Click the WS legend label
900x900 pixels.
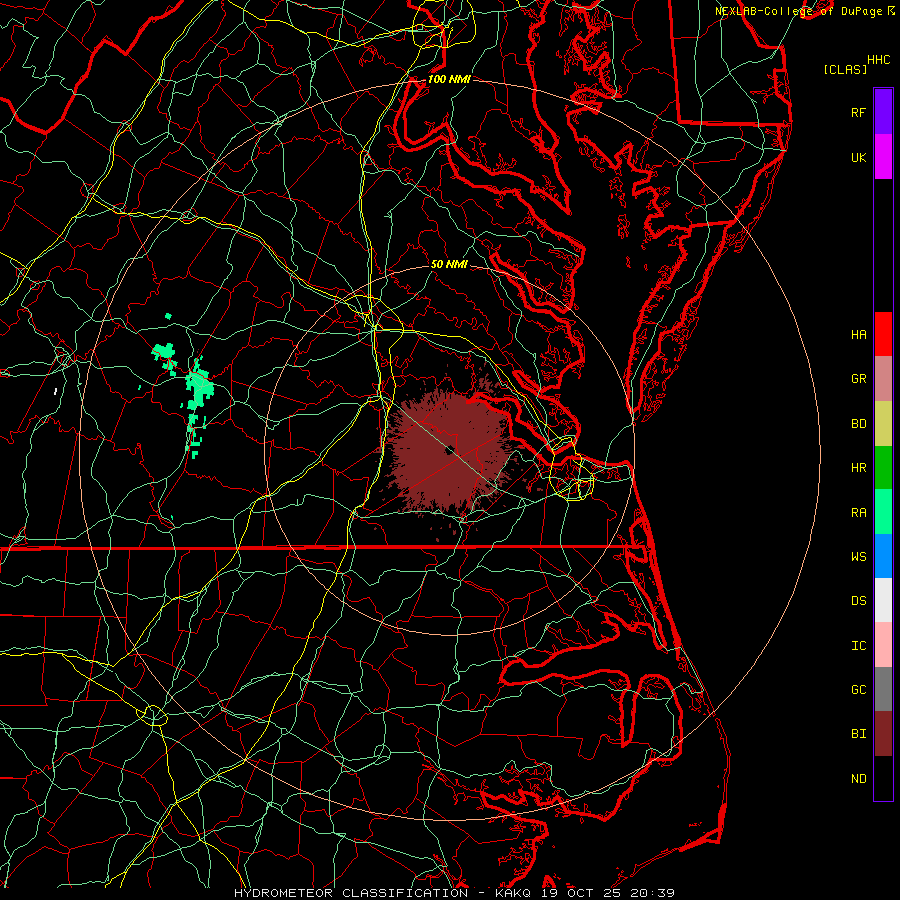tap(858, 557)
